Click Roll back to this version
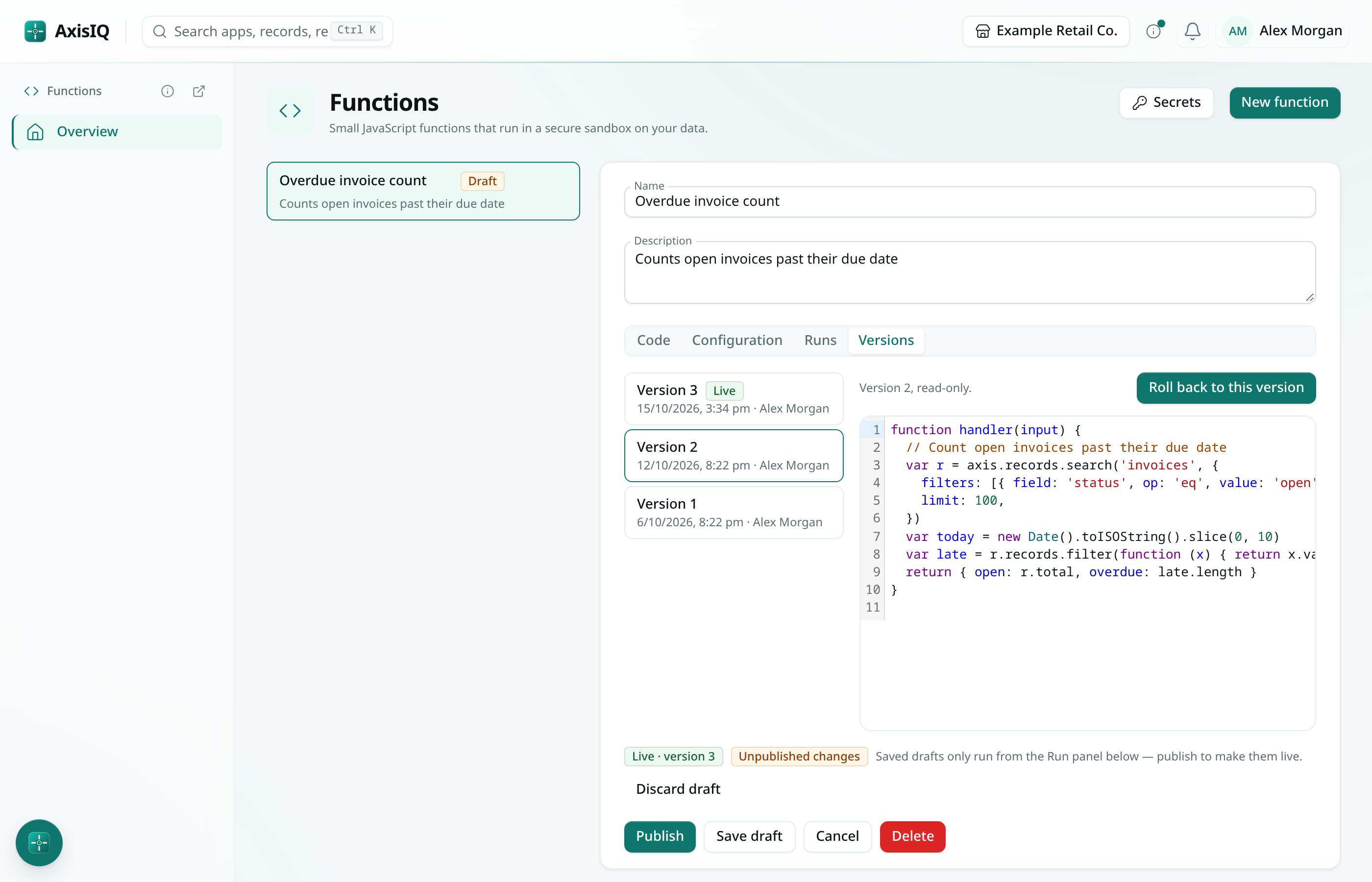The height and width of the screenshot is (882, 1372). coord(1226,388)
